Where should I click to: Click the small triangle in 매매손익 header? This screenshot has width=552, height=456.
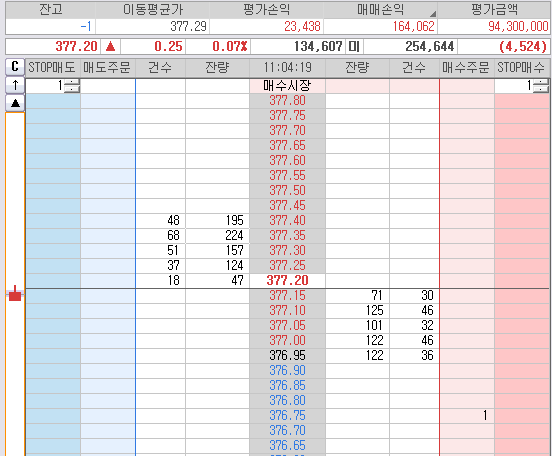pyautogui.click(x=433, y=14)
